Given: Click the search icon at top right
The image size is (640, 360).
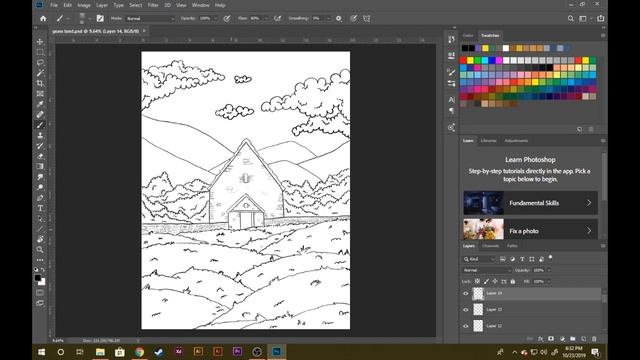Looking at the screenshot, I should [571, 18].
